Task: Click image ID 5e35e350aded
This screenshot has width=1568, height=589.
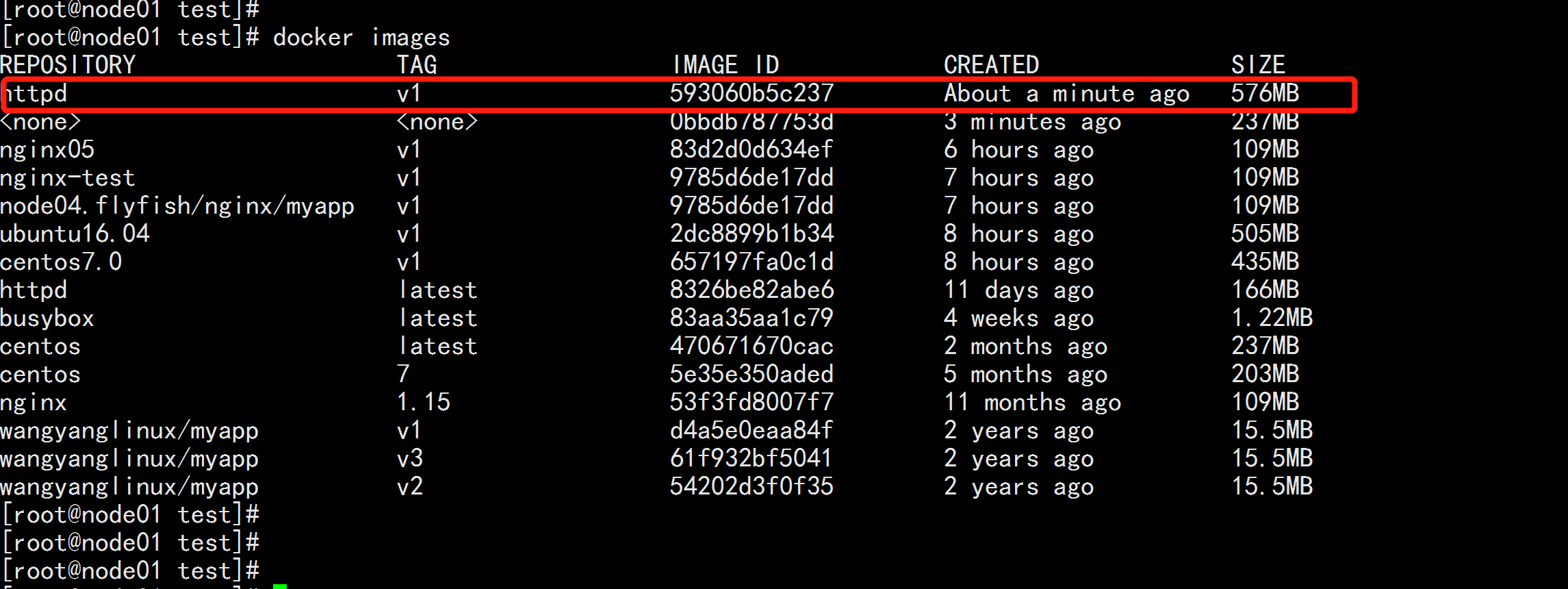Action: pyautogui.click(x=751, y=374)
